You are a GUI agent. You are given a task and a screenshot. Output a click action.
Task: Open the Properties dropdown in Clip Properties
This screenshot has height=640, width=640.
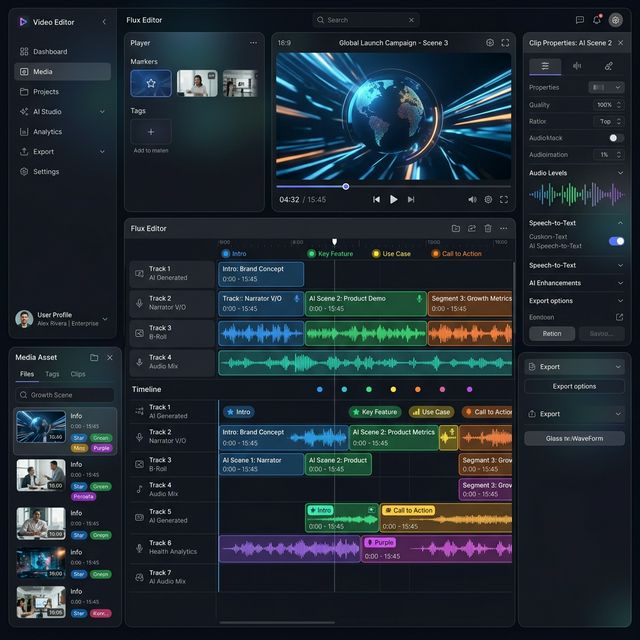click(606, 88)
